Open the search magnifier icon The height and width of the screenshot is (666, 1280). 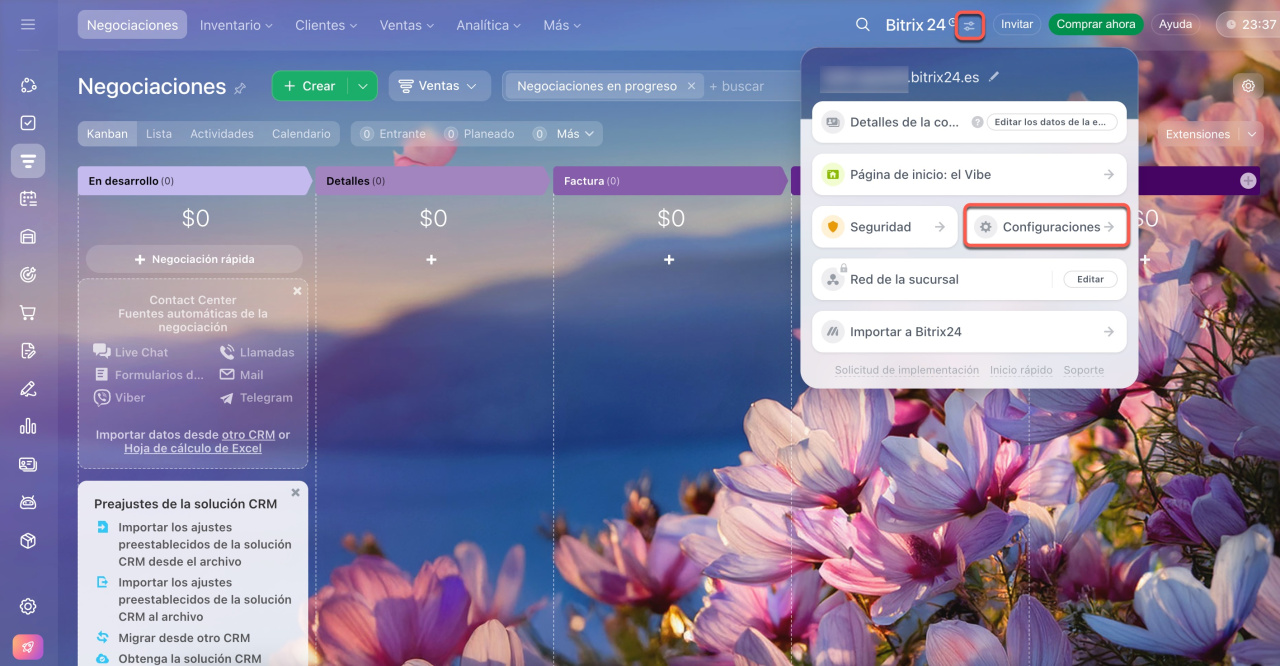pos(862,25)
